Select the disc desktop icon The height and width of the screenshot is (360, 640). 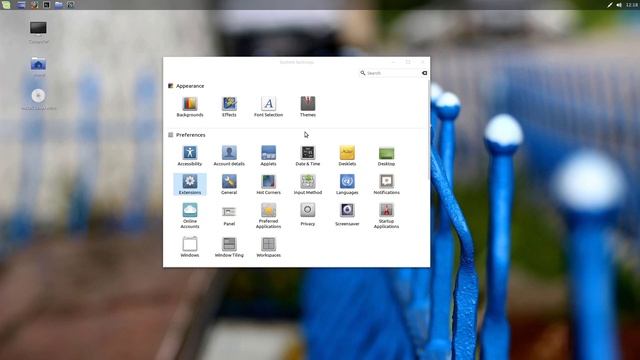pyautogui.click(x=38, y=99)
